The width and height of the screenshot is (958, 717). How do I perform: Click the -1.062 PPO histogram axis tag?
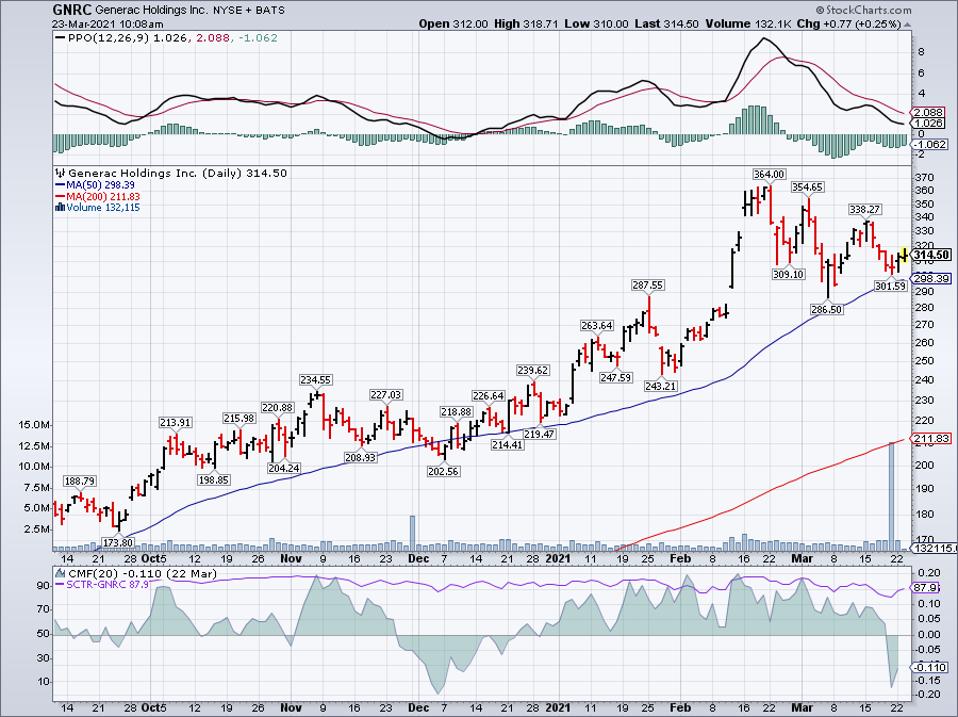pyautogui.click(x=931, y=145)
